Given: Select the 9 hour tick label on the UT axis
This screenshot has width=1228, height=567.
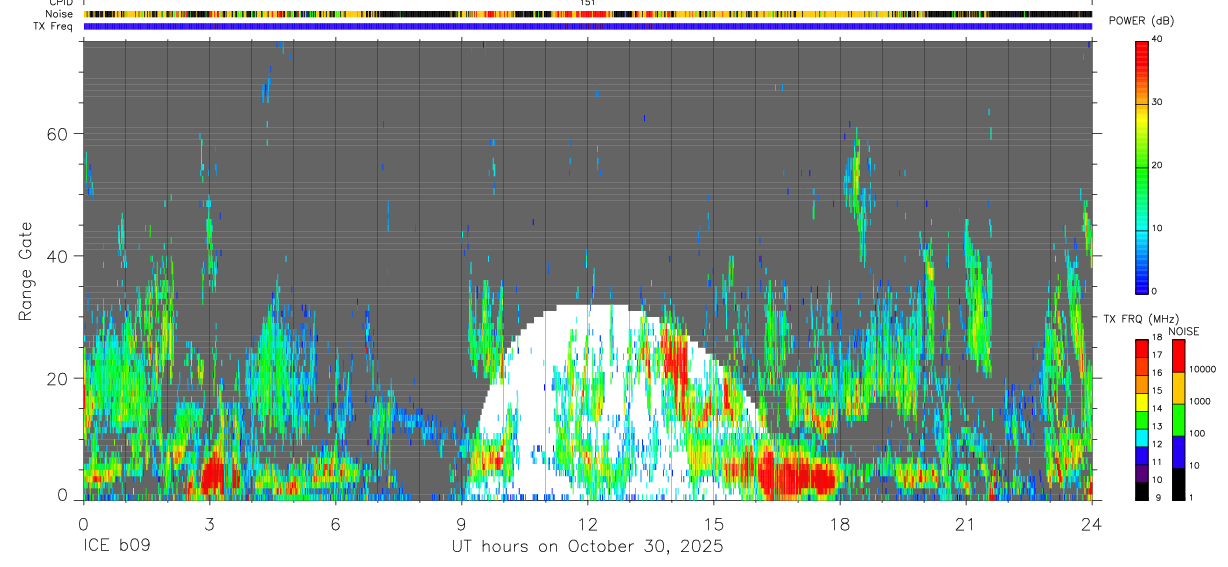Looking at the screenshot, I should click(x=461, y=524).
